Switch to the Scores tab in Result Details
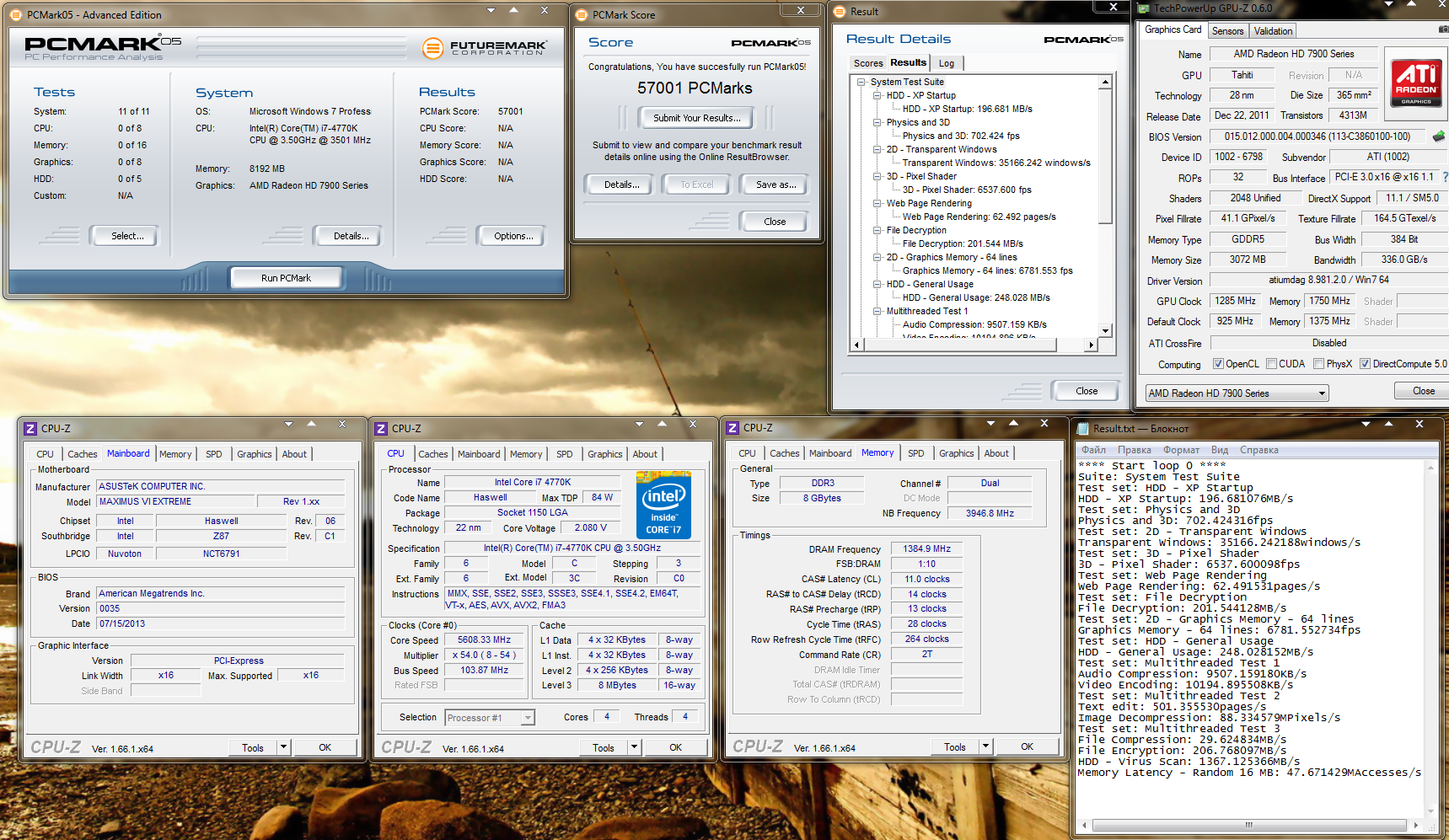 tap(868, 63)
